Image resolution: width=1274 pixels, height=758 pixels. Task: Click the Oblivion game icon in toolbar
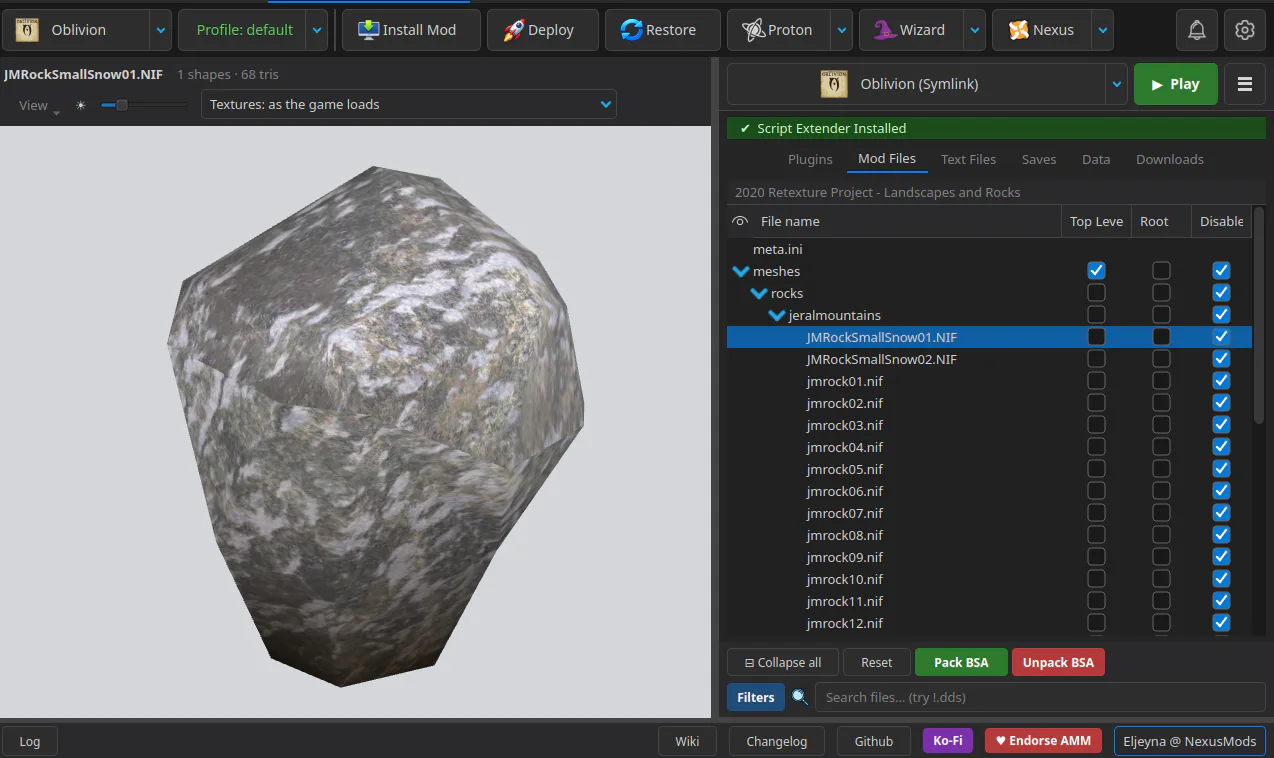click(28, 30)
